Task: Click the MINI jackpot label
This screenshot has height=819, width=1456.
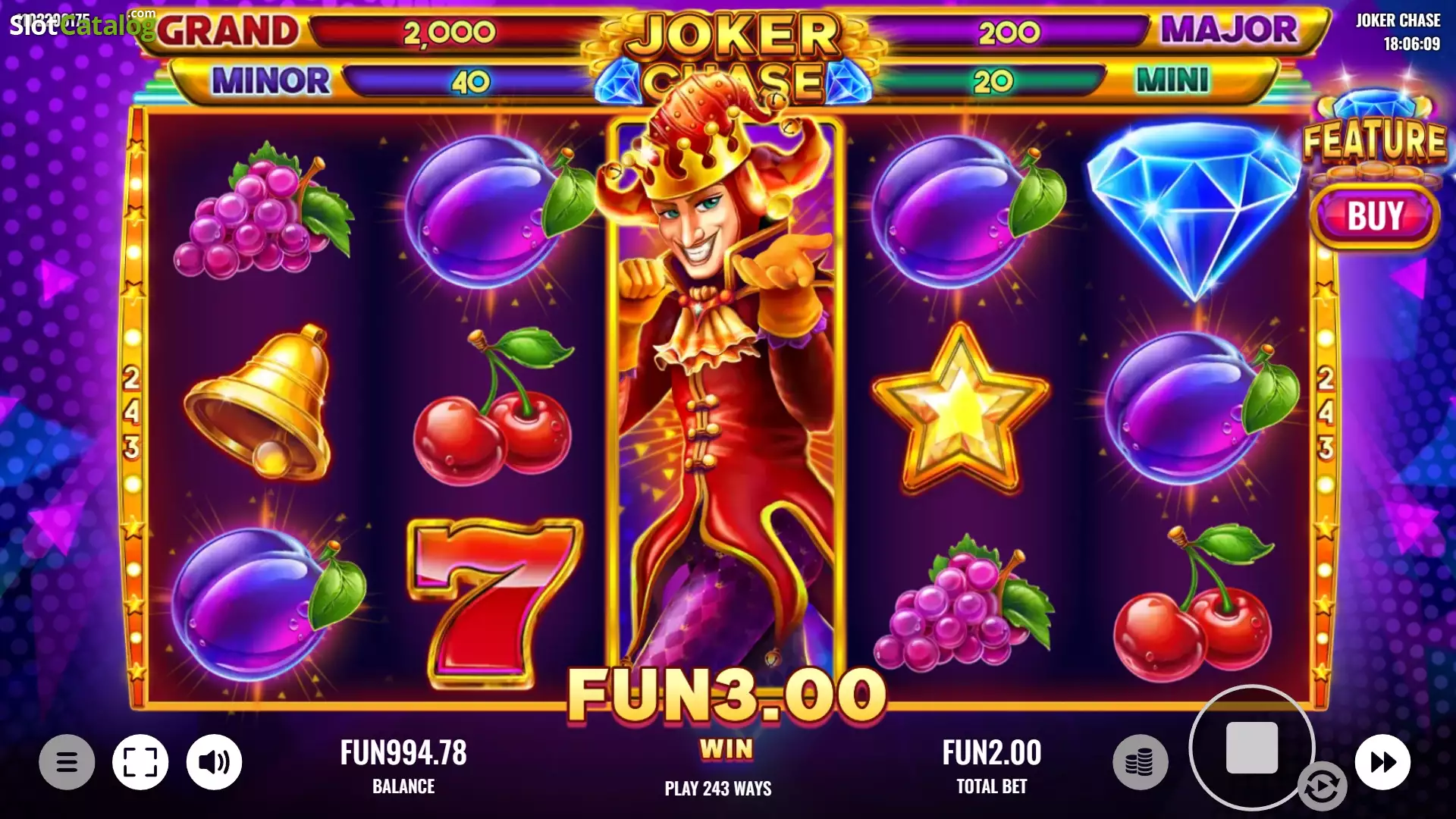Action: coord(1172,80)
